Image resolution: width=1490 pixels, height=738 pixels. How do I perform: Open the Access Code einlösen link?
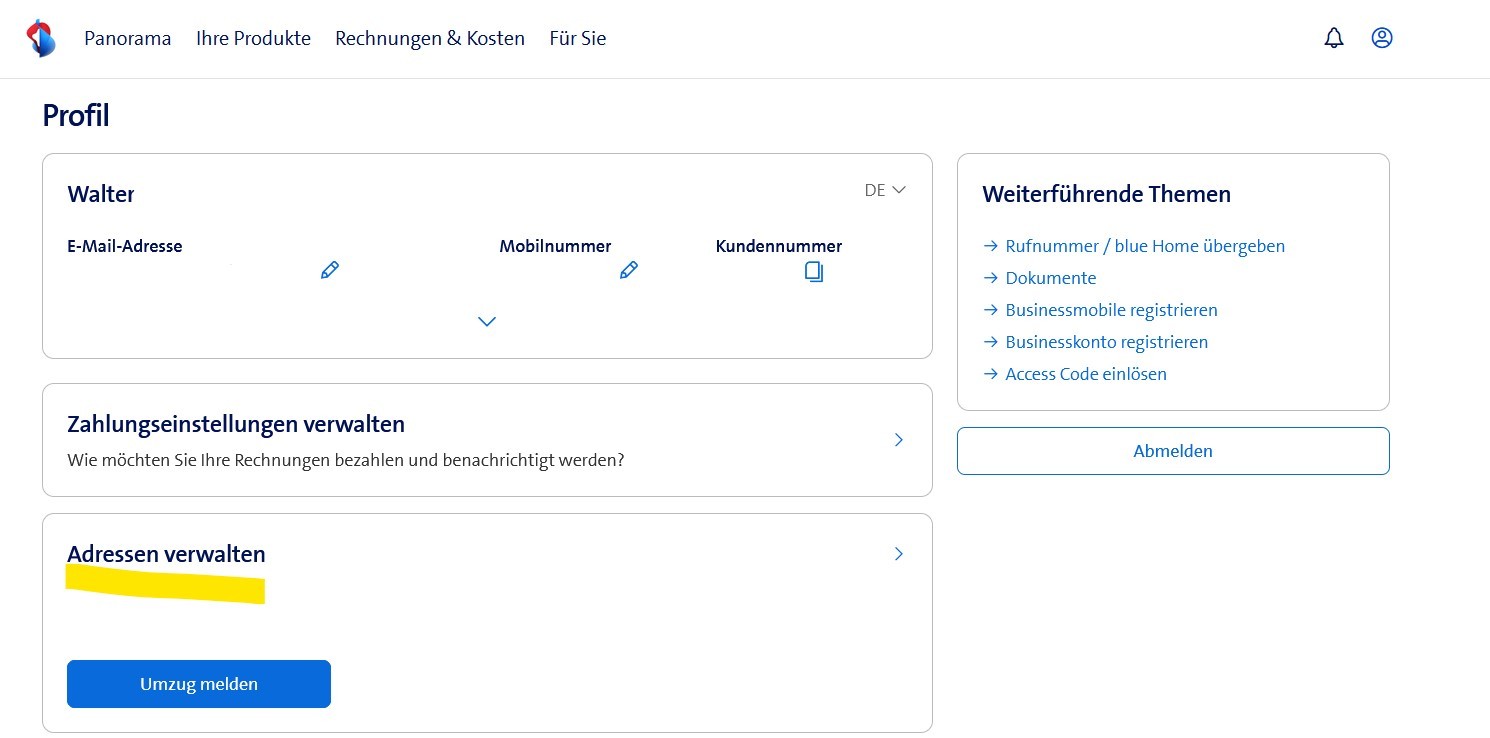click(x=1085, y=374)
